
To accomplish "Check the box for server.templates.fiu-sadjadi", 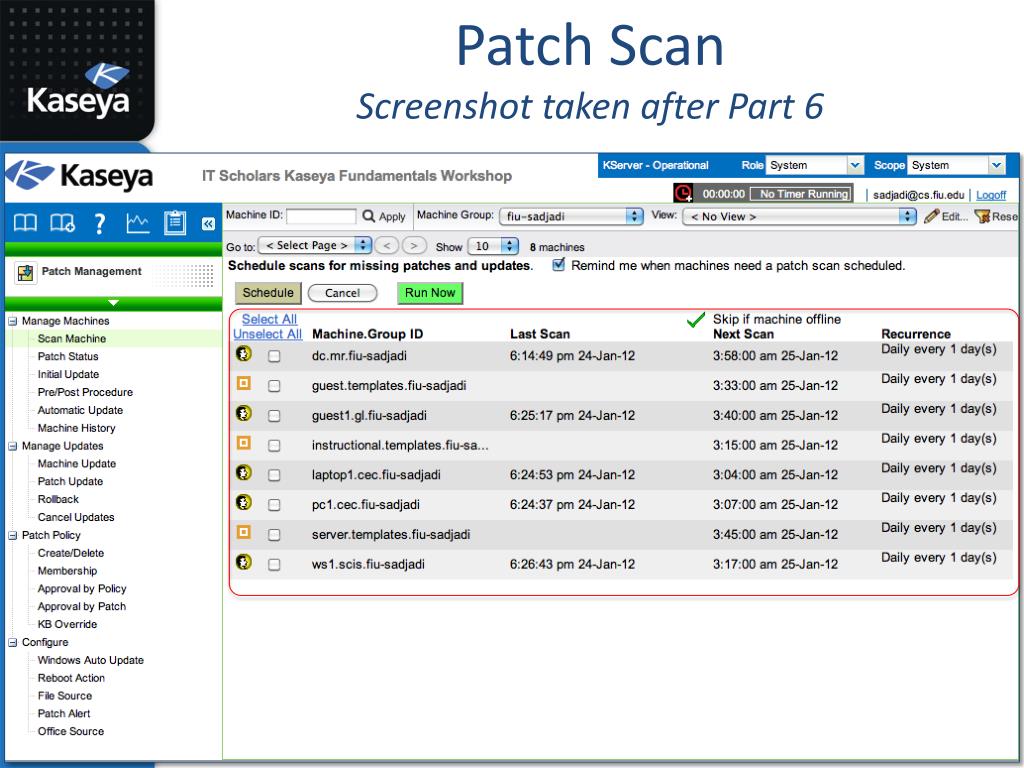I will coord(274,535).
